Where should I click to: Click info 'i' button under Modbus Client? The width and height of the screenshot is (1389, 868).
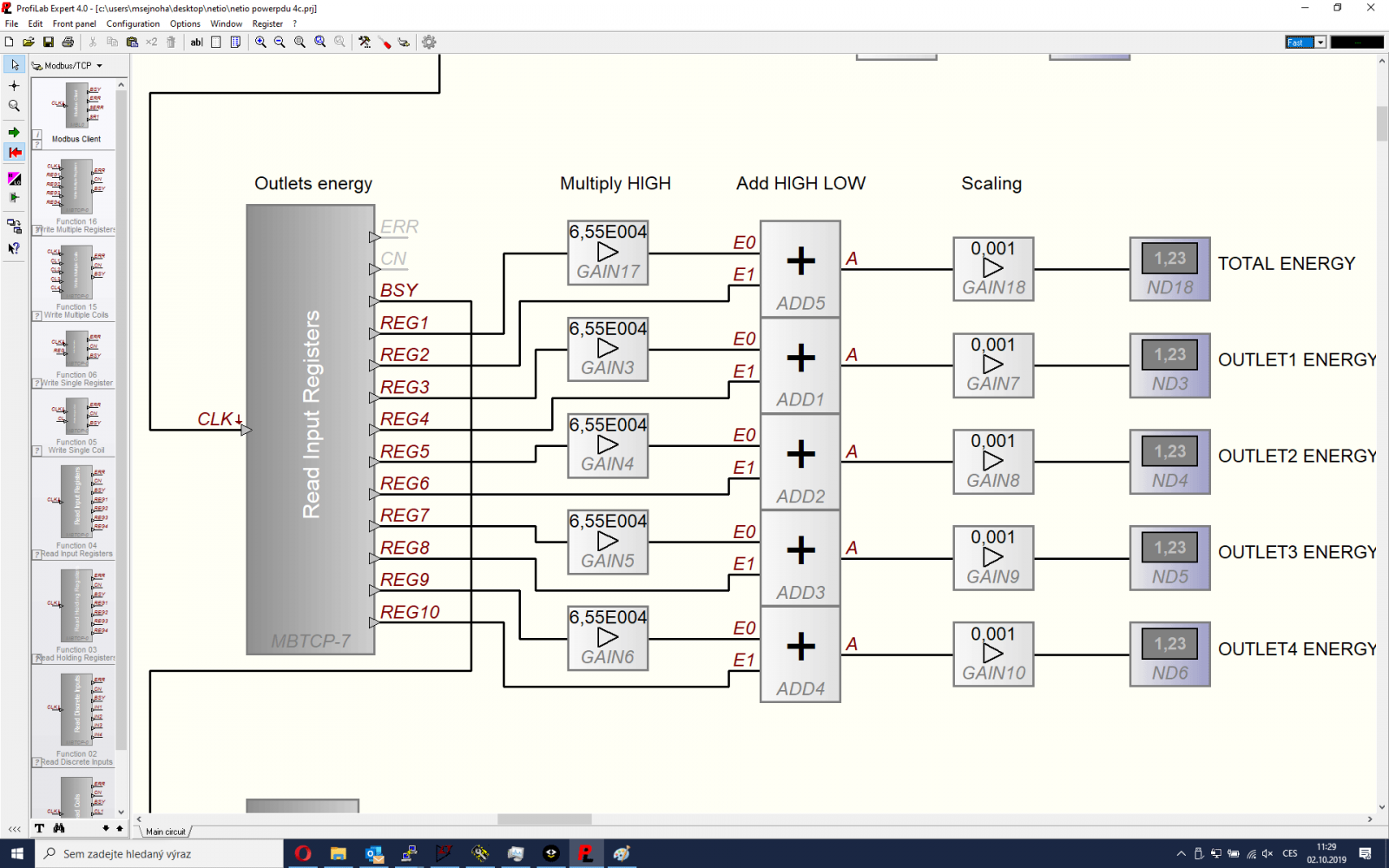pyautogui.click(x=37, y=135)
